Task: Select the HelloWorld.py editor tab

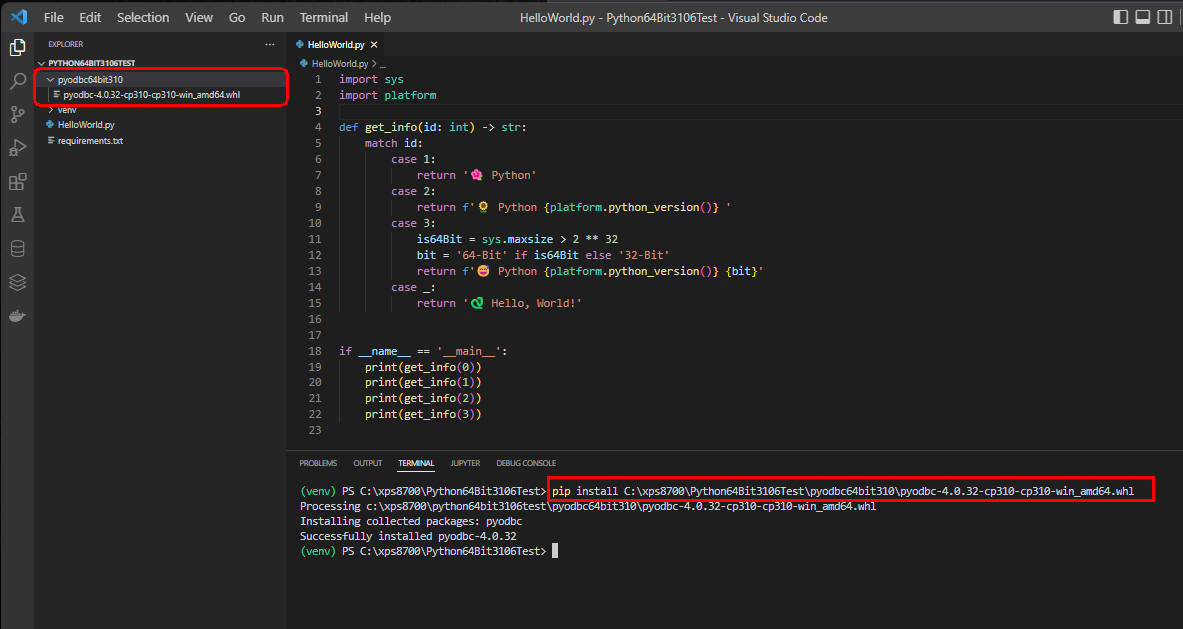Action: 336,45
